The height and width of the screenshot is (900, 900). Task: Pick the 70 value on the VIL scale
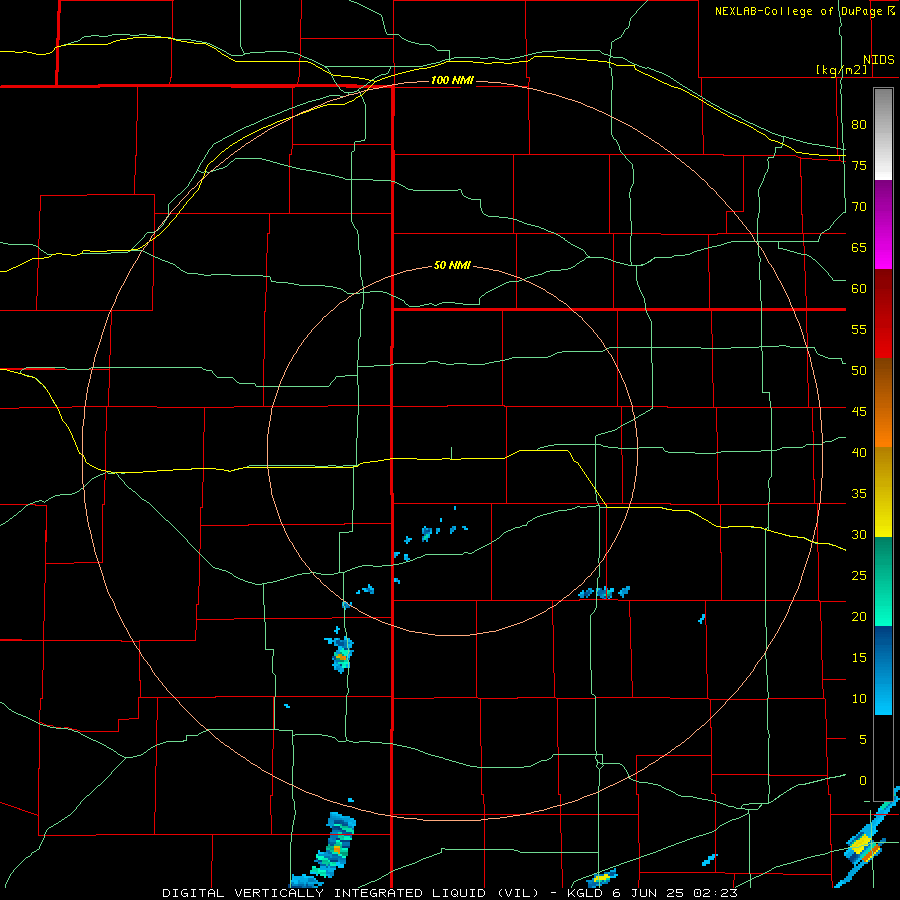coord(859,207)
